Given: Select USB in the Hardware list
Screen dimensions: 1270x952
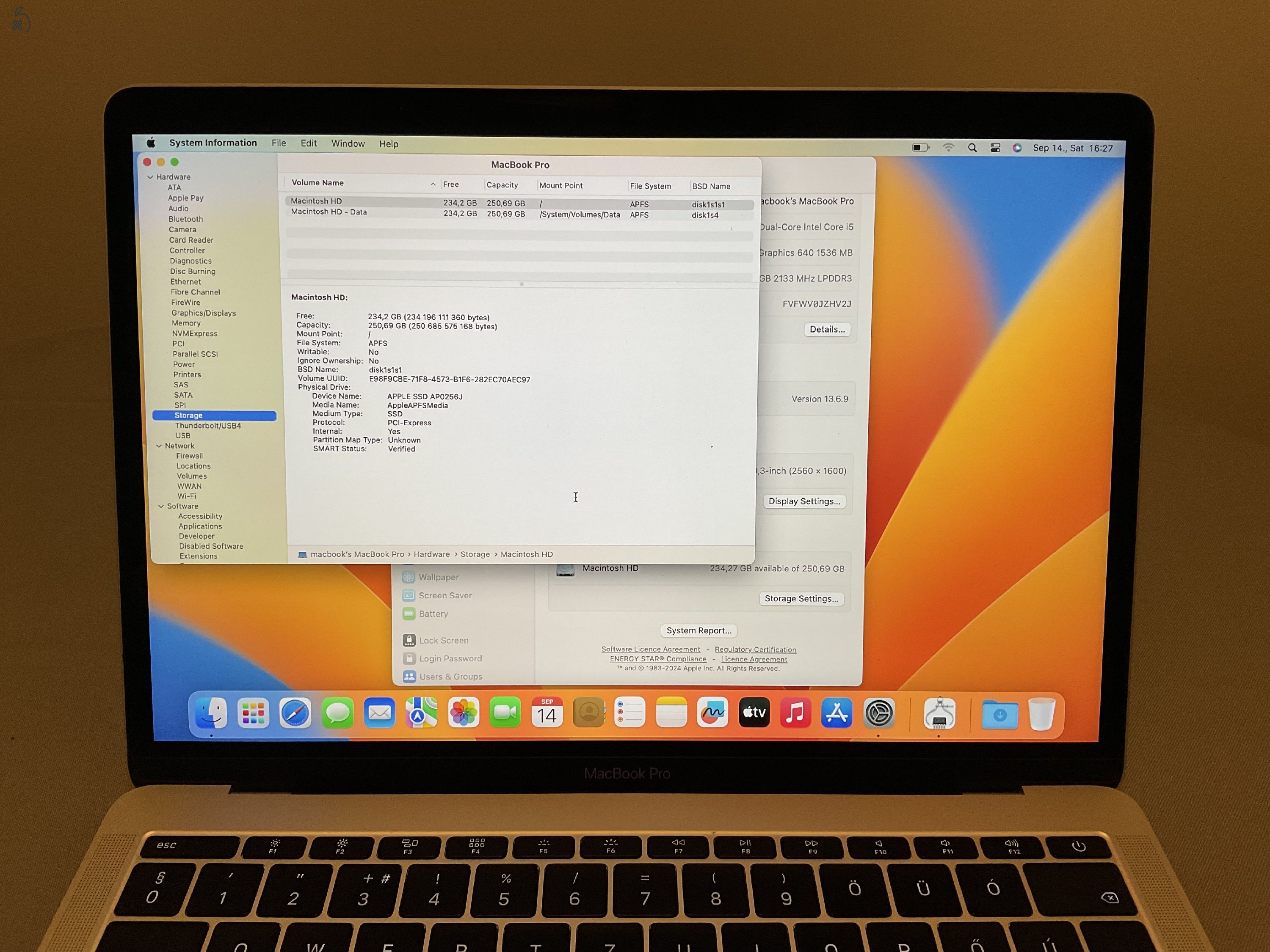Looking at the screenshot, I should tap(183, 435).
